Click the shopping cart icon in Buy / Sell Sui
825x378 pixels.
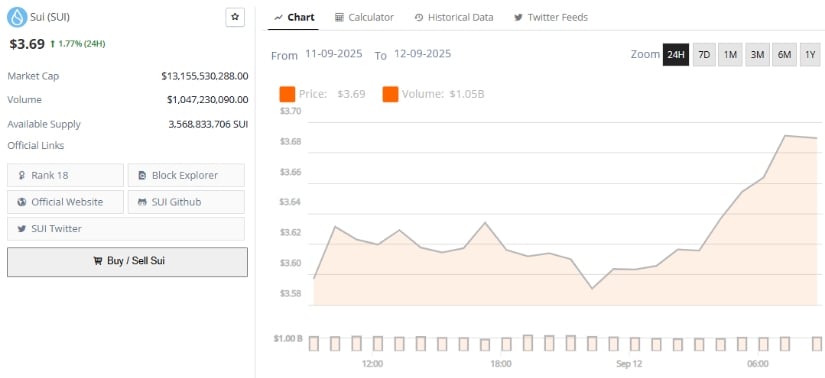97,261
